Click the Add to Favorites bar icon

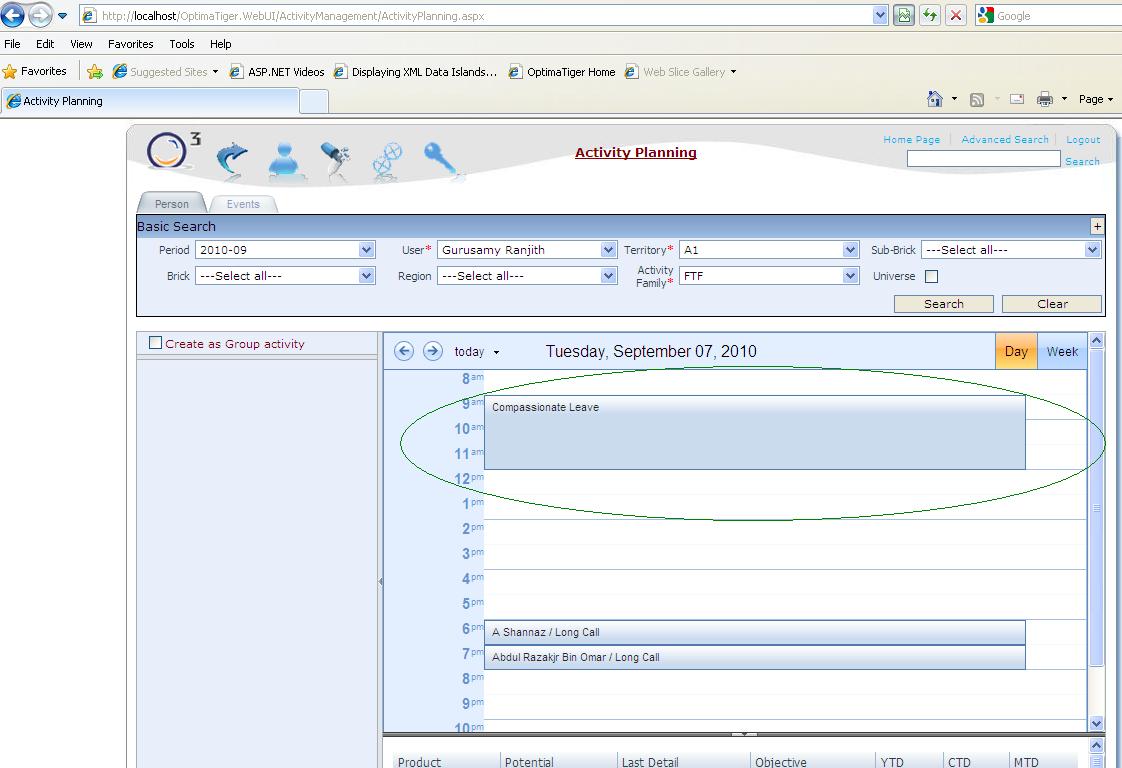(94, 72)
